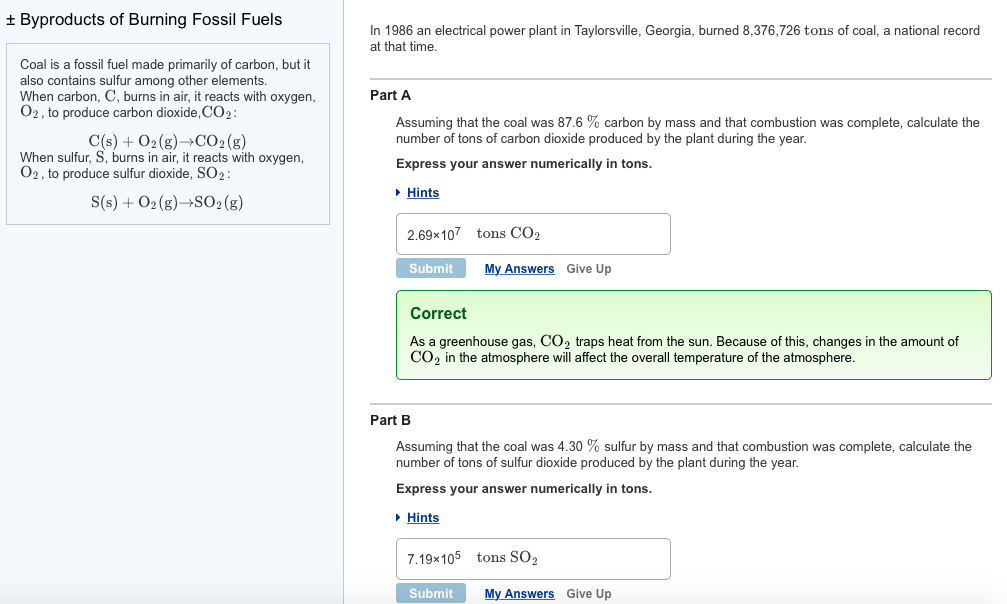Open the Part B Hints link
This screenshot has width=1007, height=604.
click(x=423, y=518)
